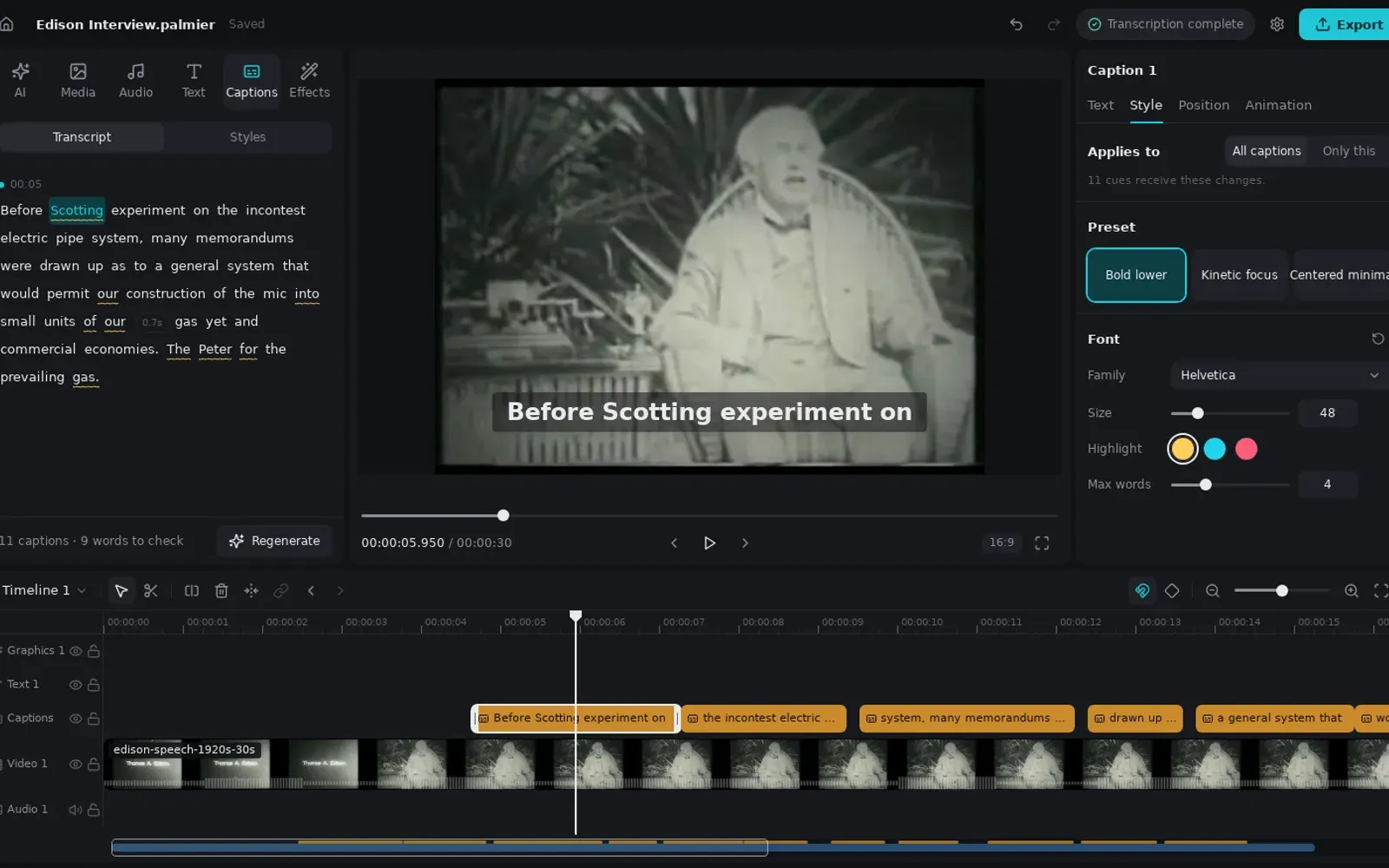Open the Timeline 1 dropdown
Screen dimensions: 1389x868
pyautogui.click(x=44, y=590)
